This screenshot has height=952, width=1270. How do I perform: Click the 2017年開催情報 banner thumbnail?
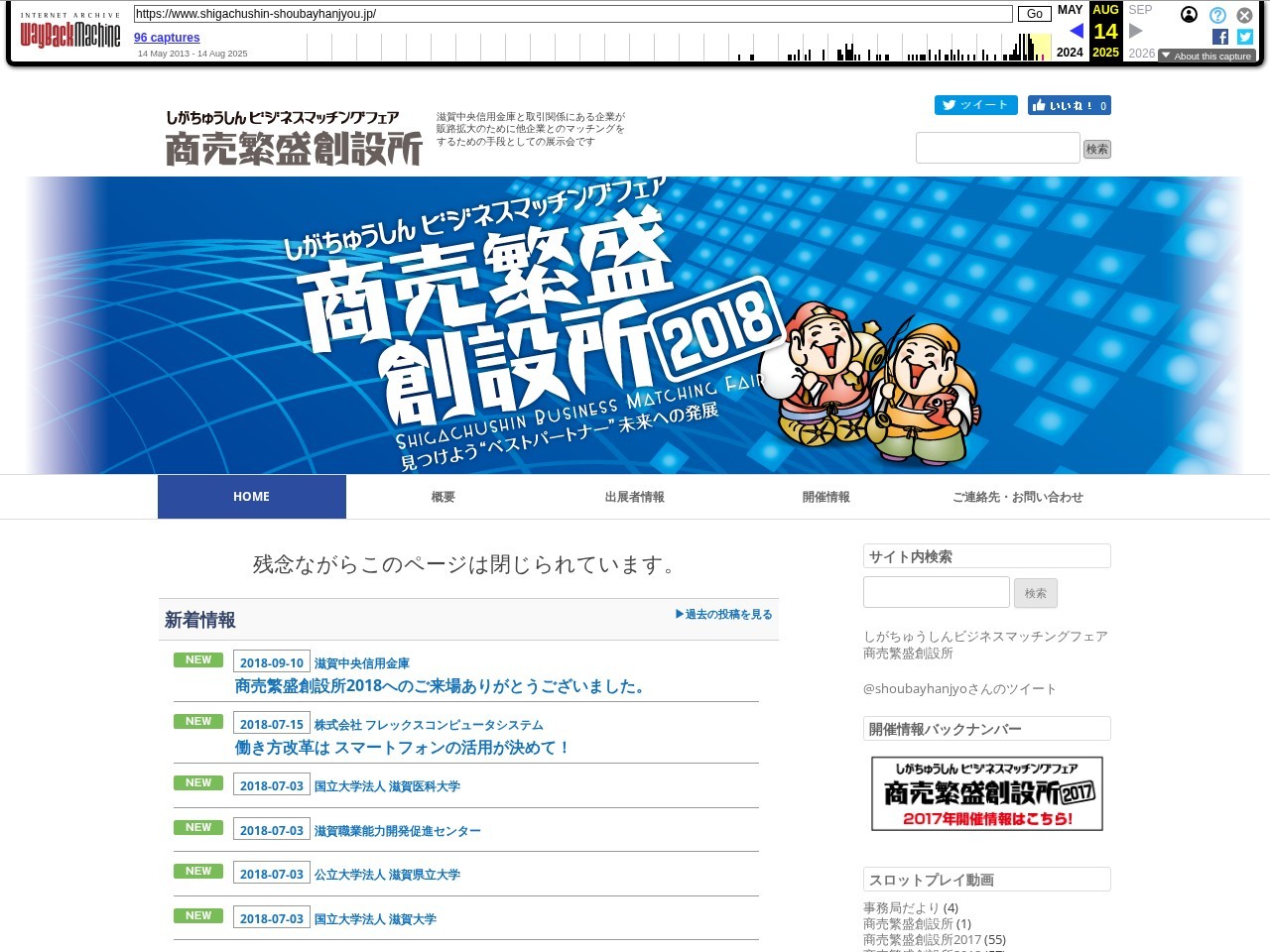(986, 793)
